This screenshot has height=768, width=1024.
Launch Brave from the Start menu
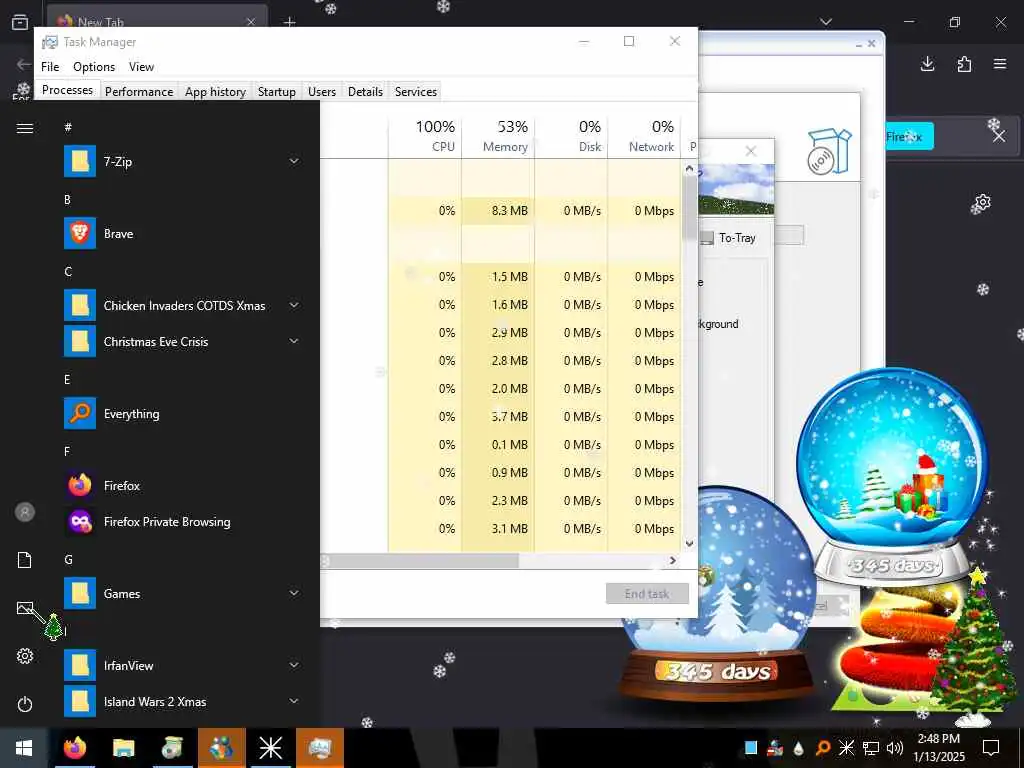(182, 233)
